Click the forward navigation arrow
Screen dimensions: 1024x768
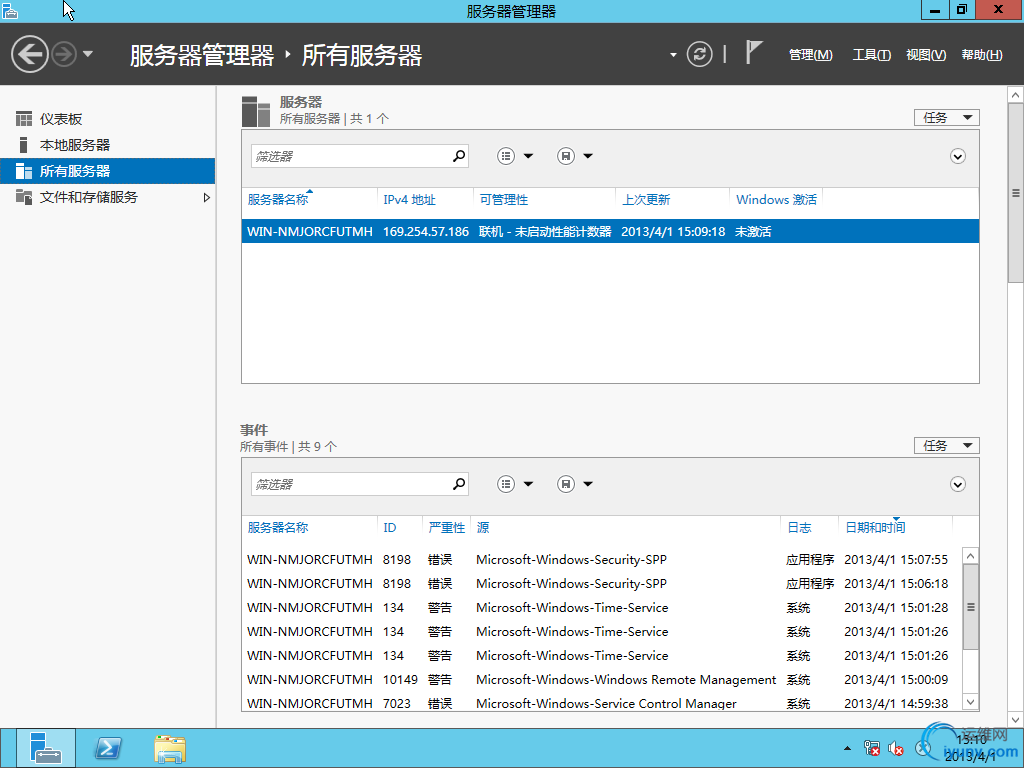[x=64, y=54]
